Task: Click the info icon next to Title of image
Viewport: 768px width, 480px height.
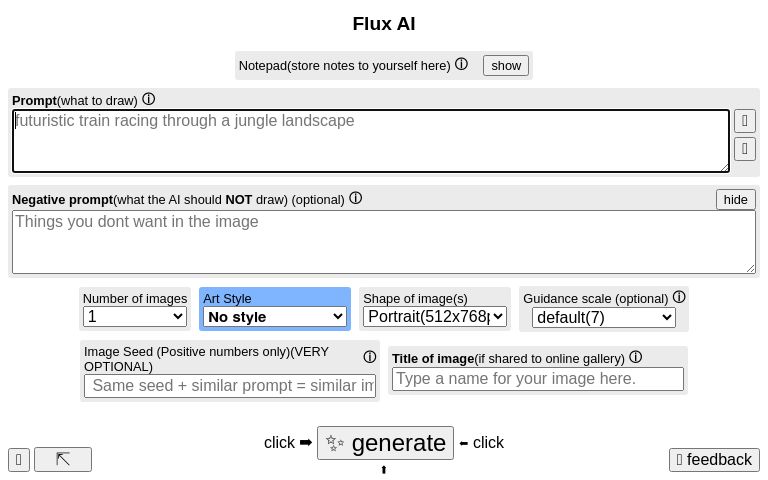Action: coord(635,357)
